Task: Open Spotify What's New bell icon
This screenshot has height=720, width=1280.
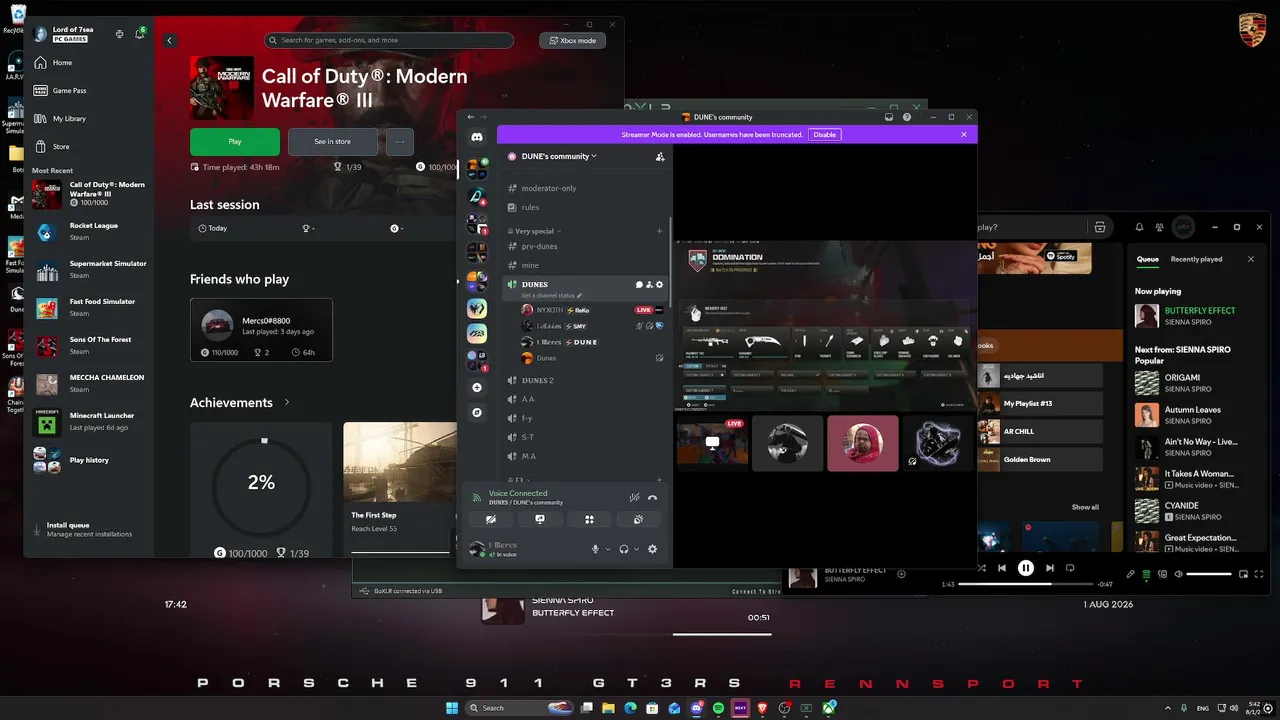Action: click(1139, 227)
